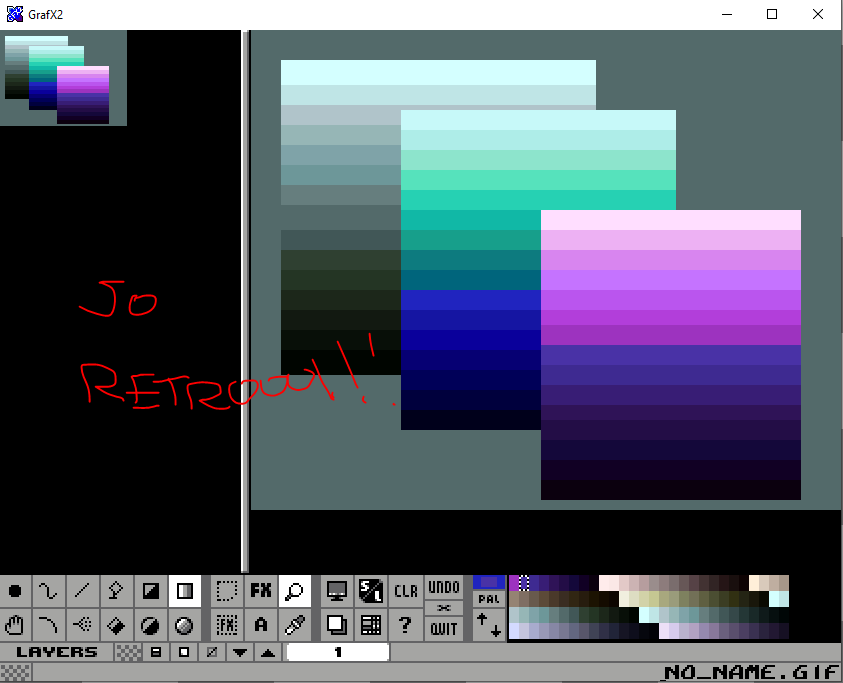Screen dimensions: 843x683
Task: Pick the bright purple palette color
Action: pyautogui.click(x=515, y=583)
